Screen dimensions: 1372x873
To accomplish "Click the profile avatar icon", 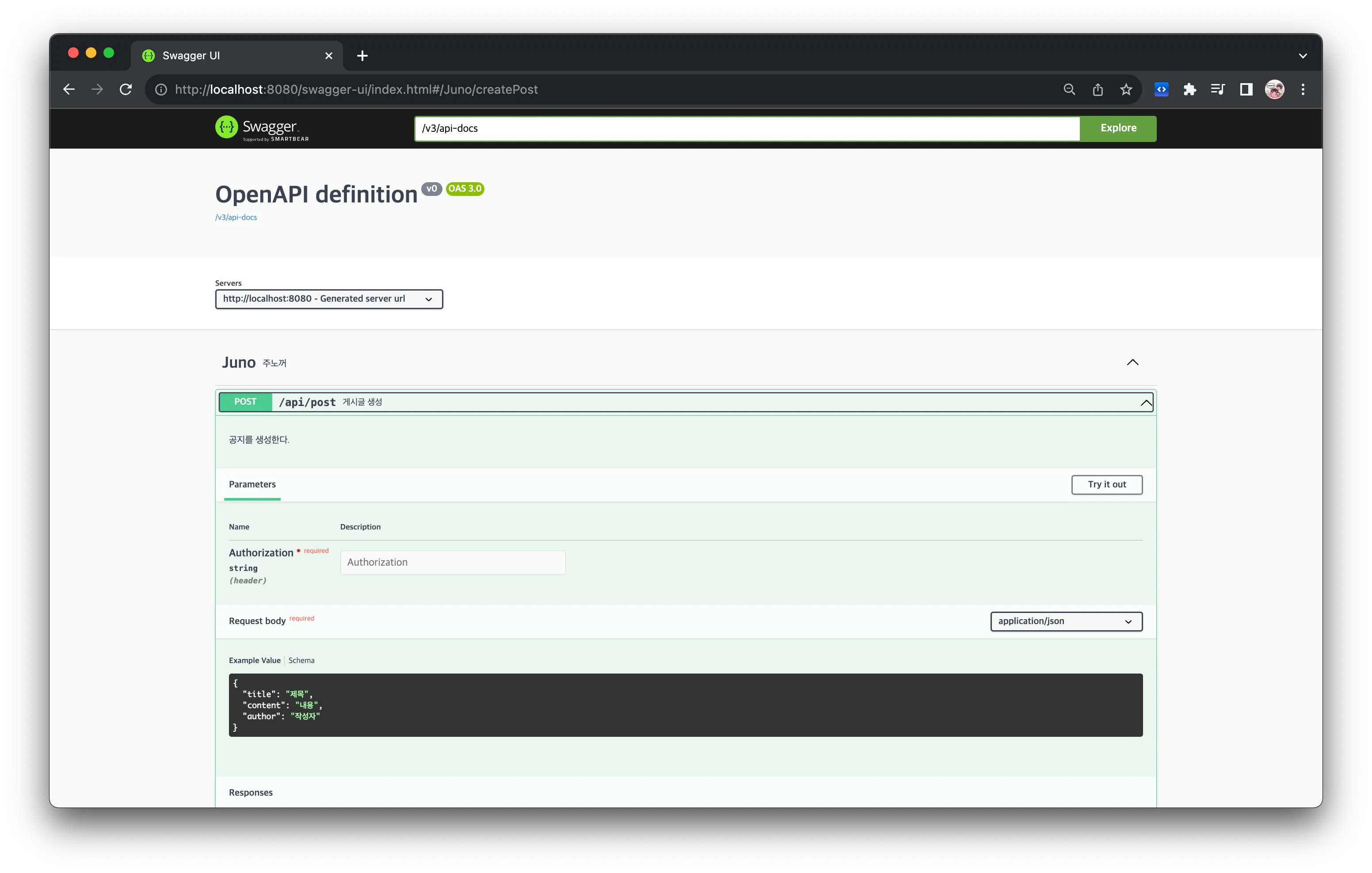I will tap(1274, 89).
